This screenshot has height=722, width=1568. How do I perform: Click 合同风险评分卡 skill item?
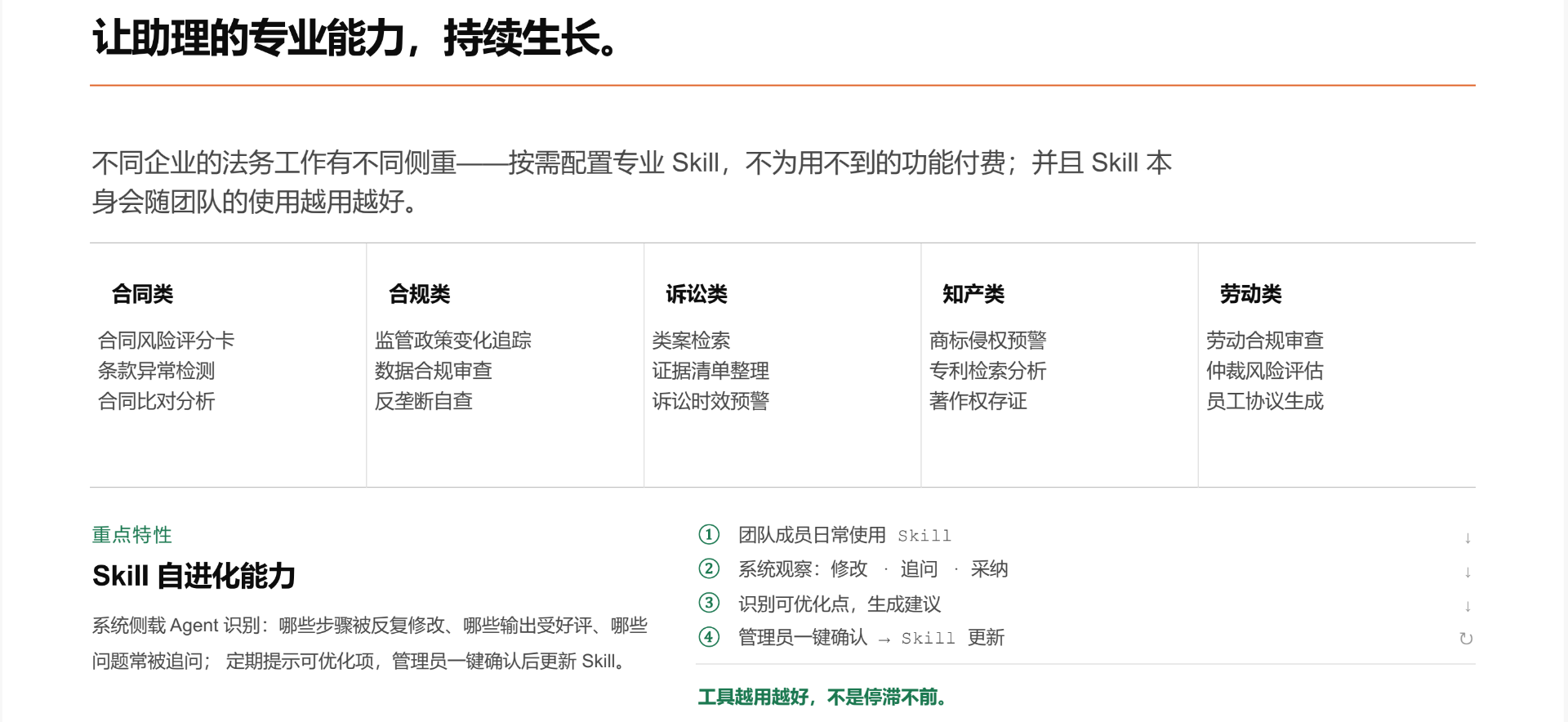tap(166, 341)
